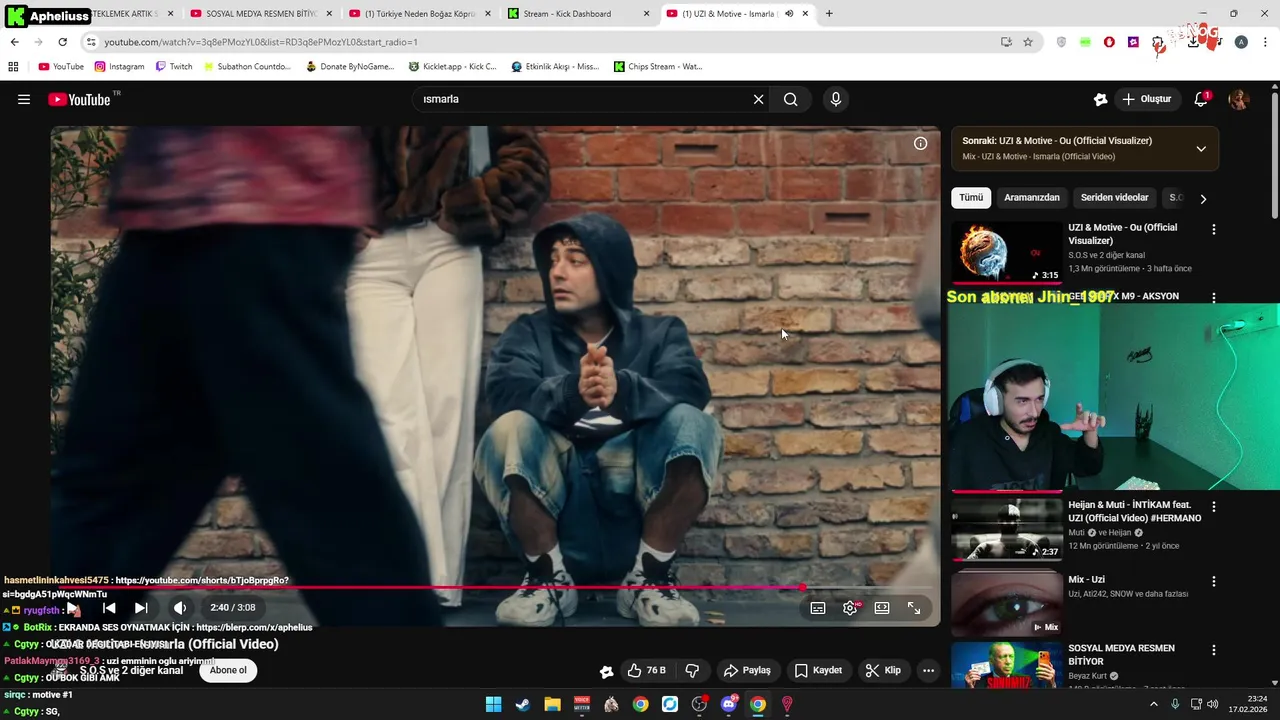
Task: Run search with the magnifier button
Action: tap(791, 99)
